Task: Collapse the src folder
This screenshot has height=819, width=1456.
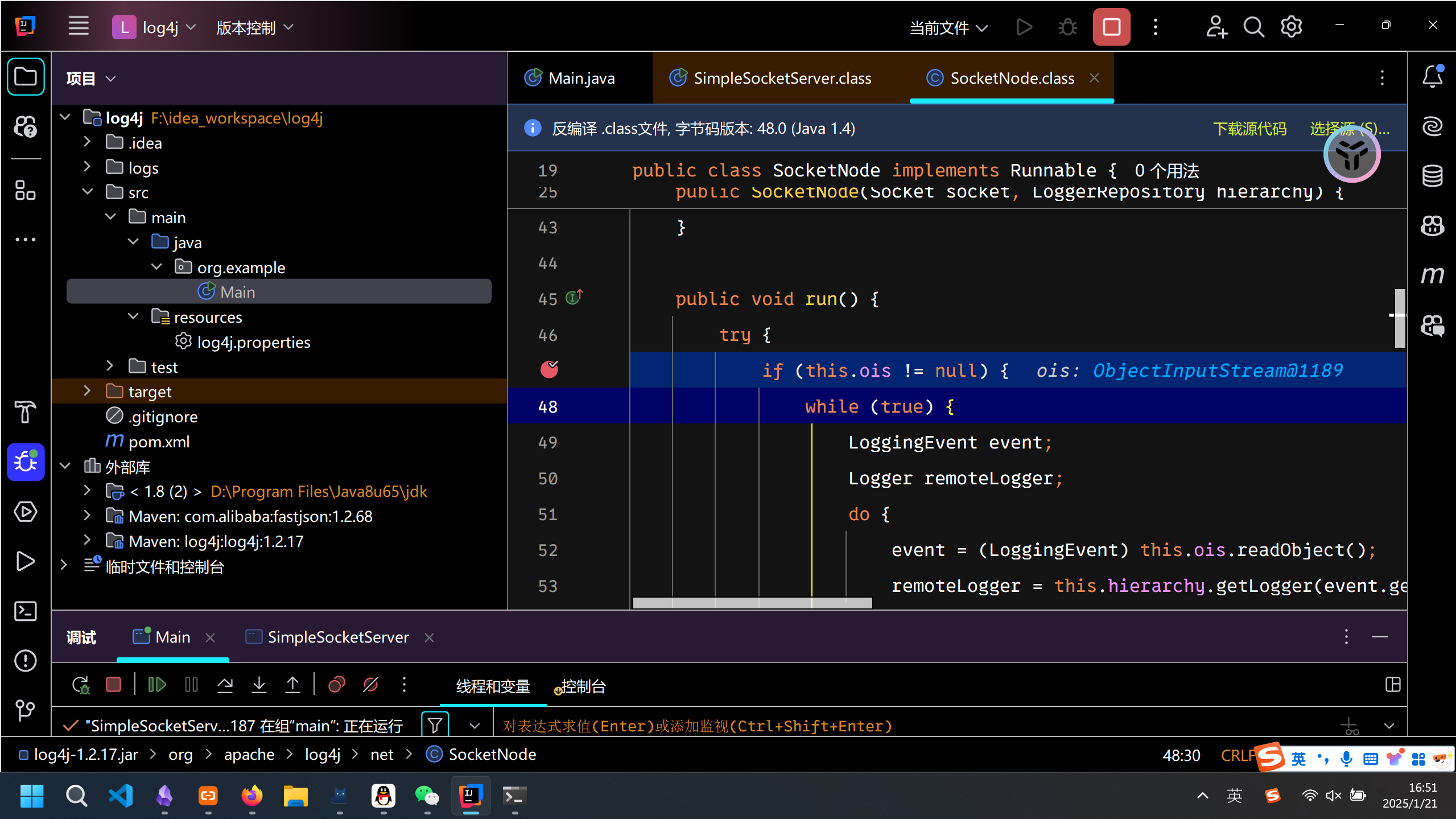Action: pos(88,192)
